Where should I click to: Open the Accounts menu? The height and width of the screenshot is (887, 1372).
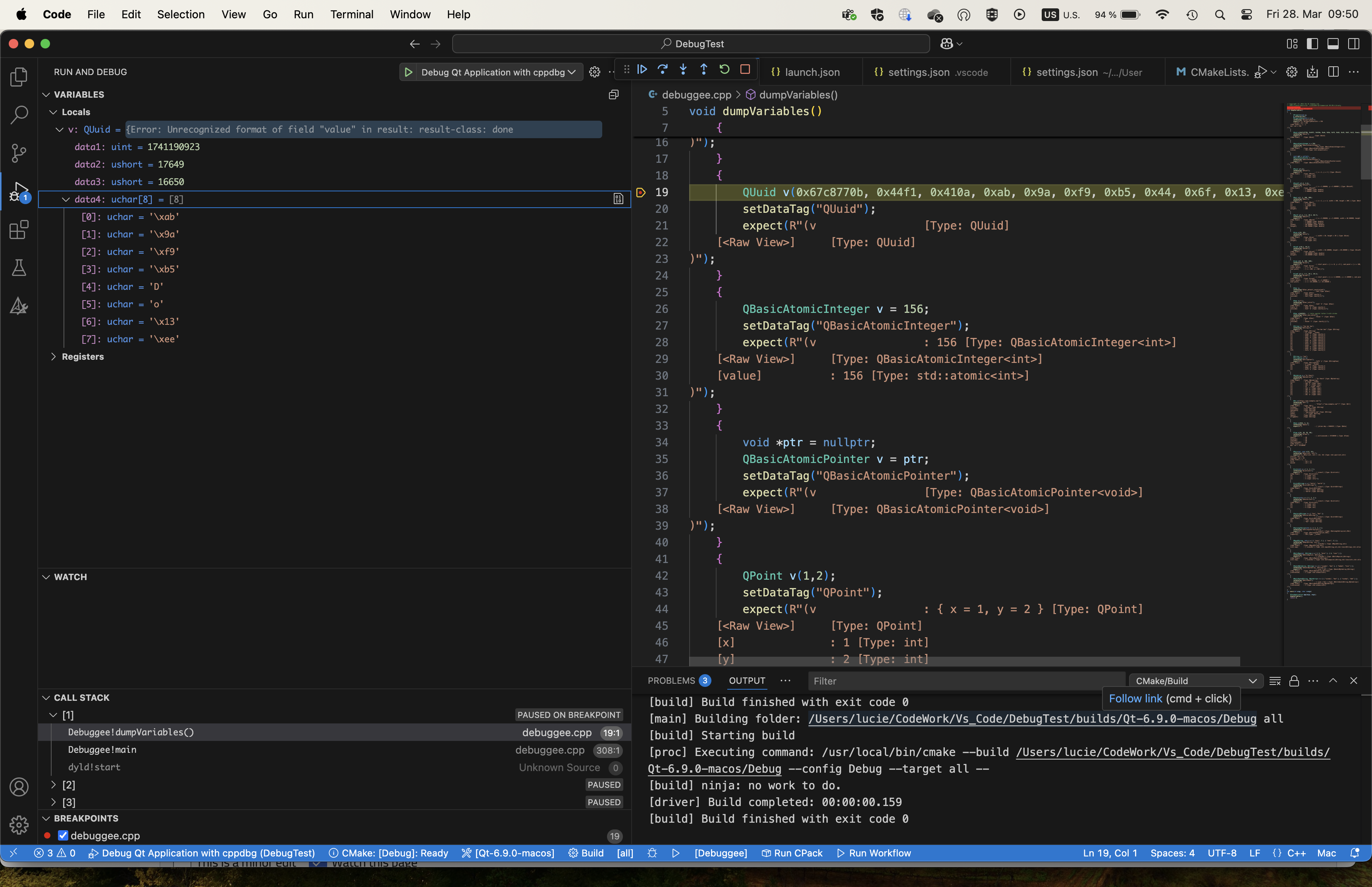[x=19, y=786]
